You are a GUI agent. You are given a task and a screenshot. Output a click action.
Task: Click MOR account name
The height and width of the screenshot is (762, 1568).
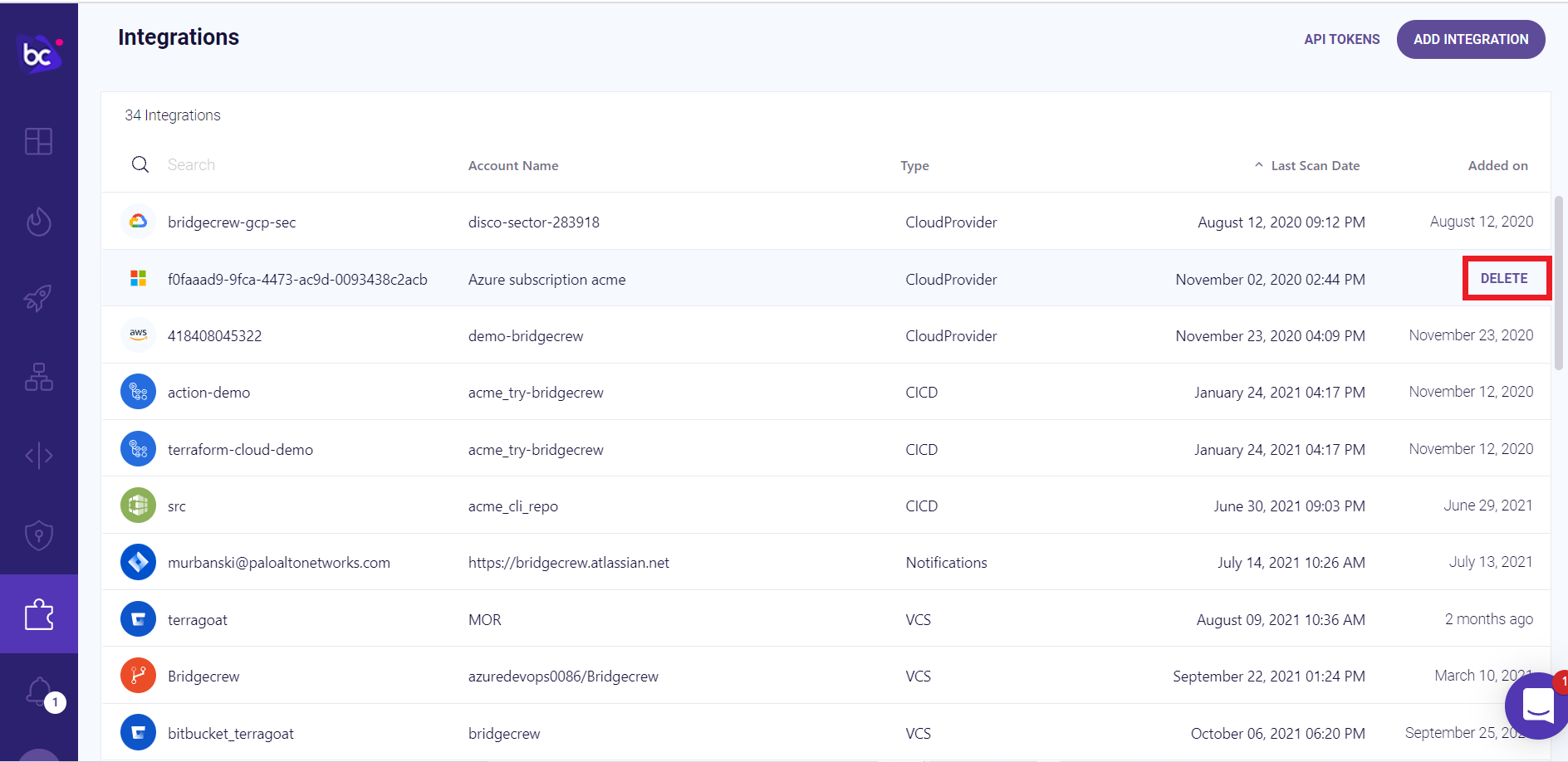(484, 620)
